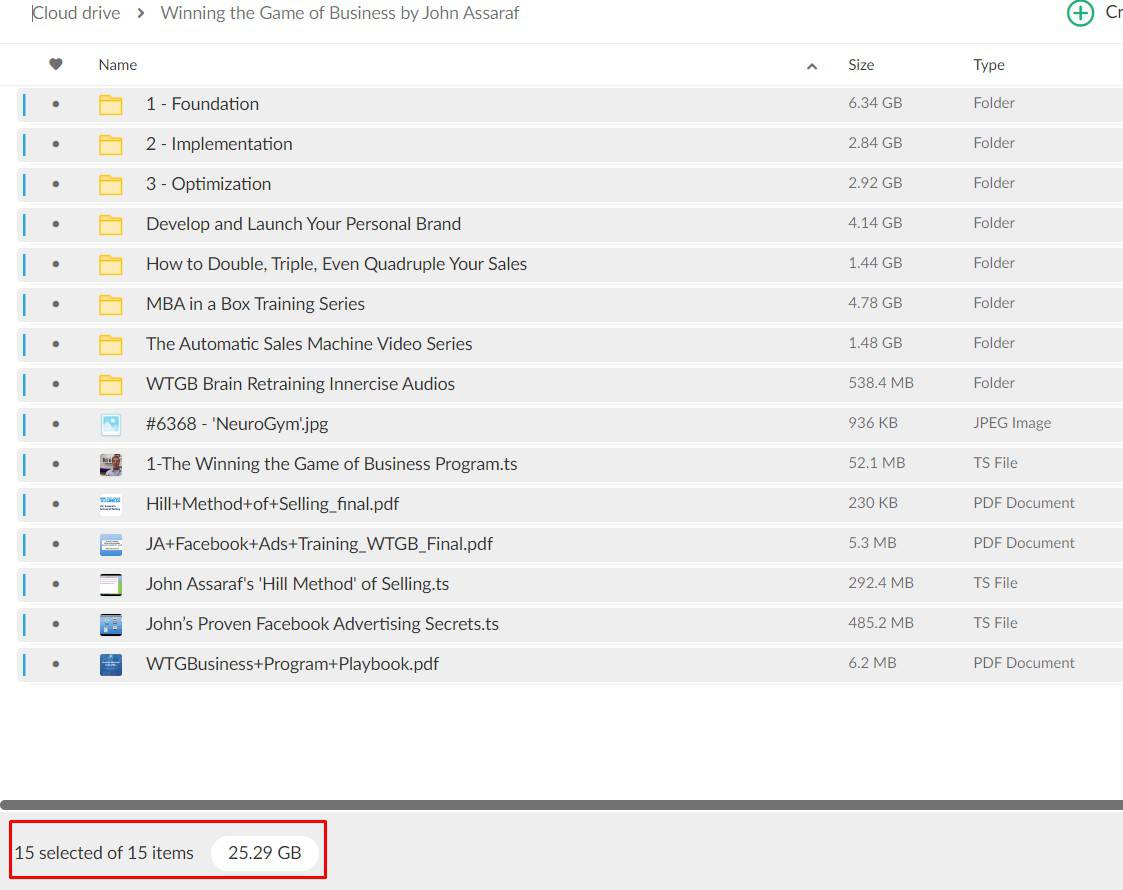Select Winning the Game of Business breadcrumb
This screenshot has width=1123, height=890.
(x=340, y=13)
